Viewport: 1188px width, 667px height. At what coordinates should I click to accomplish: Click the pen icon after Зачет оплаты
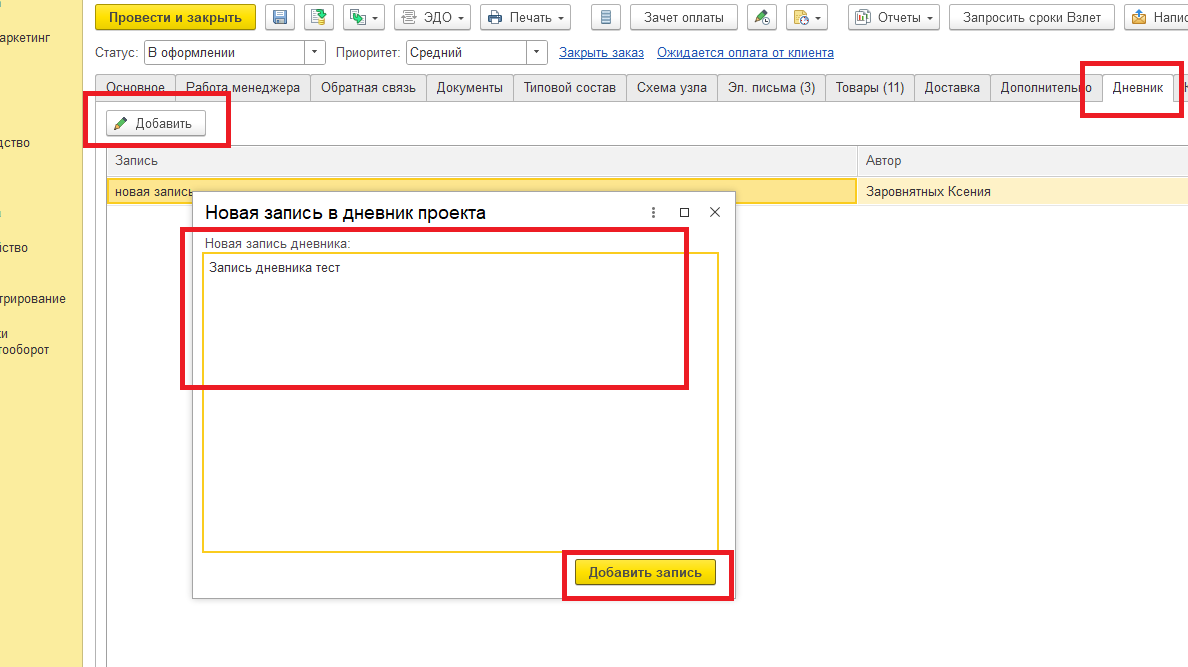point(761,17)
